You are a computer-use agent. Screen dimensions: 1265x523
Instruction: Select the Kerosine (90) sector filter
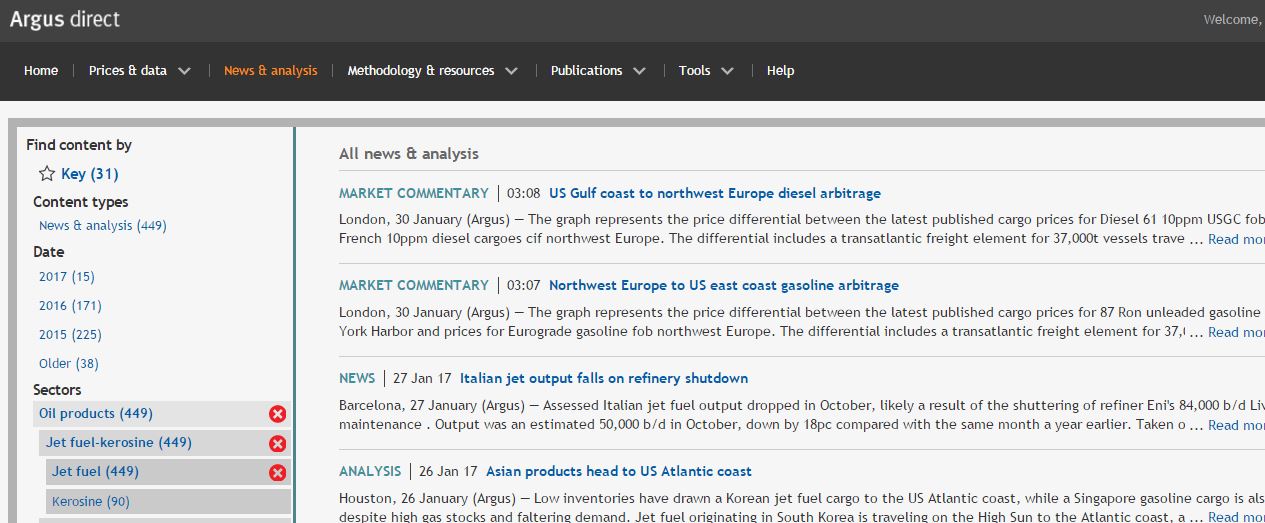[91, 501]
